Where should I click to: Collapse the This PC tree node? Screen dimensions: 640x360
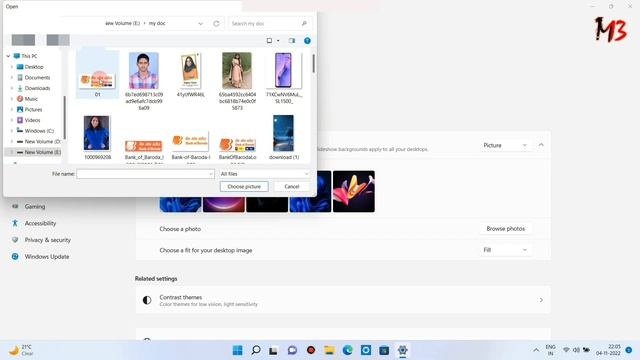pyautogui.click(x=8, y=56)
